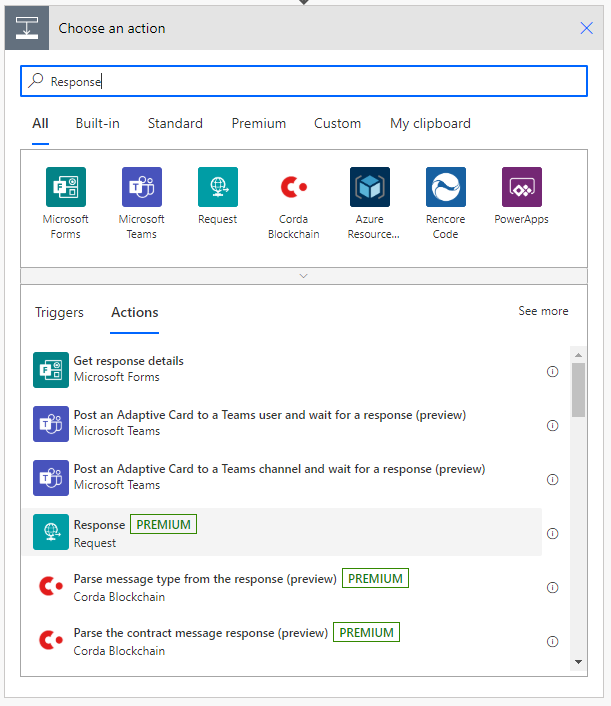
Task: Show info for Teams user adaptive card action
Action: [552, 425]
